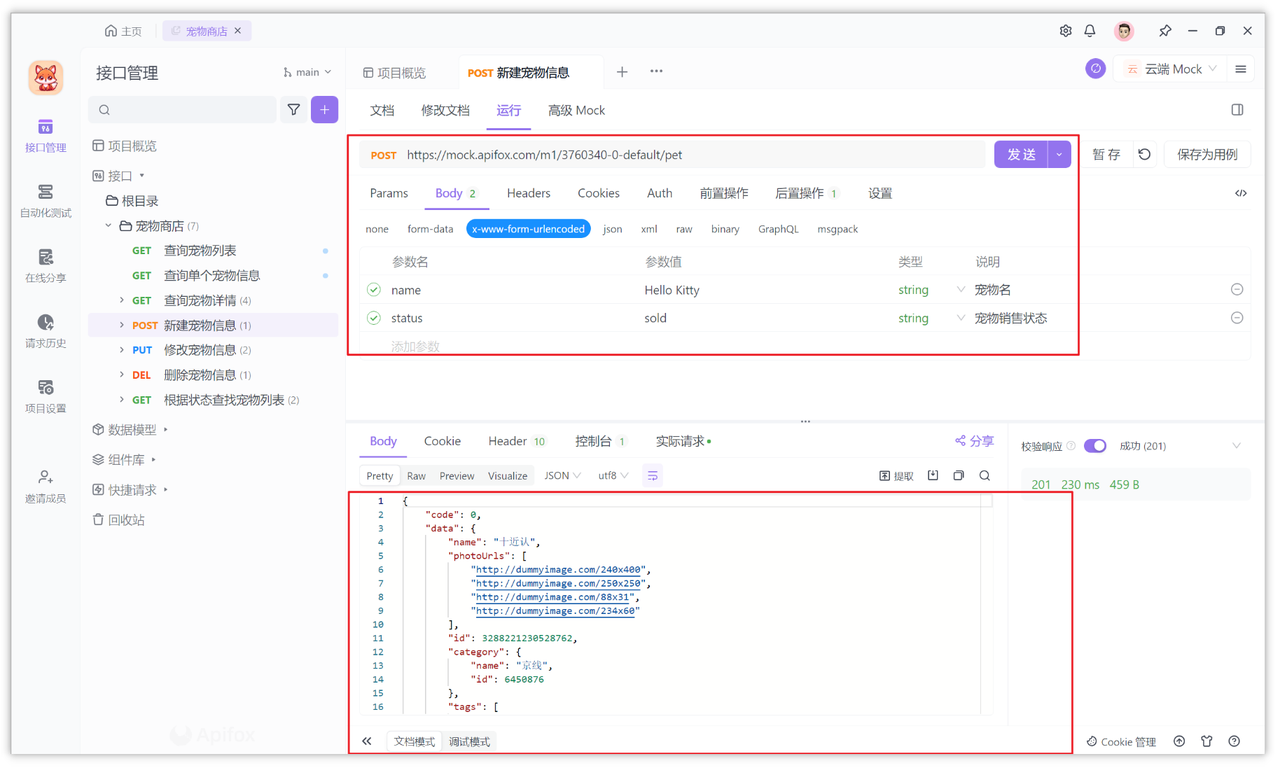This screenshot has height=768, width=1280.
Task: Toggle word wrap in the response toolbar
Action: [x=653, y=476]
